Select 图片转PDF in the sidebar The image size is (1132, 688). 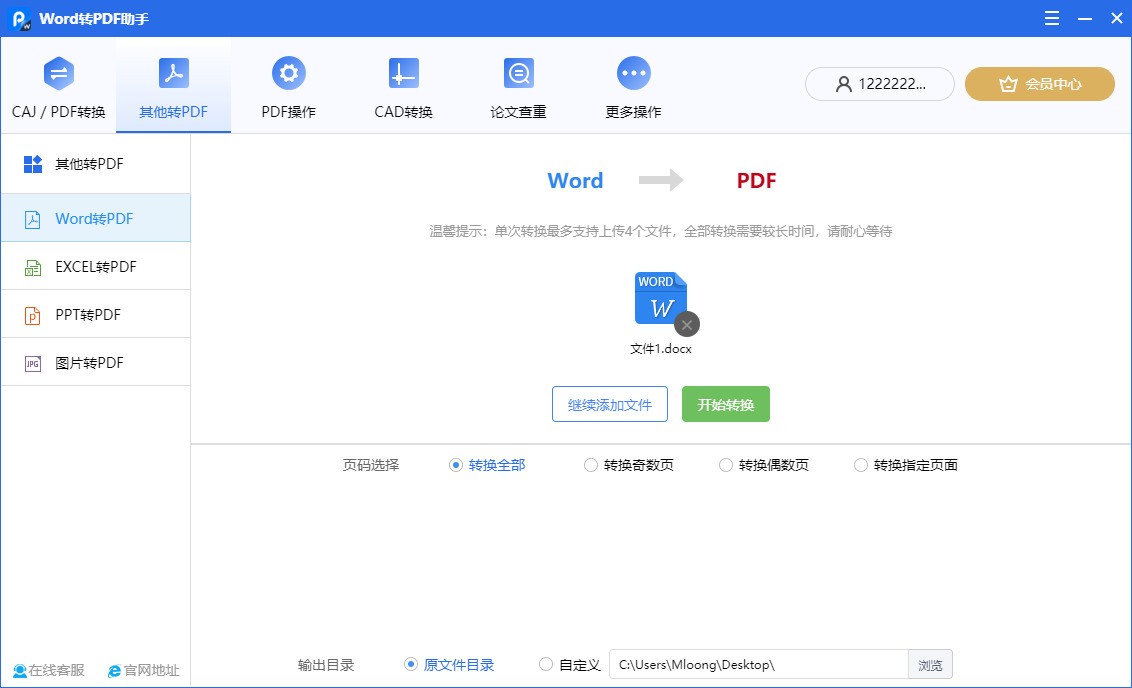click(x=95, y=362)
